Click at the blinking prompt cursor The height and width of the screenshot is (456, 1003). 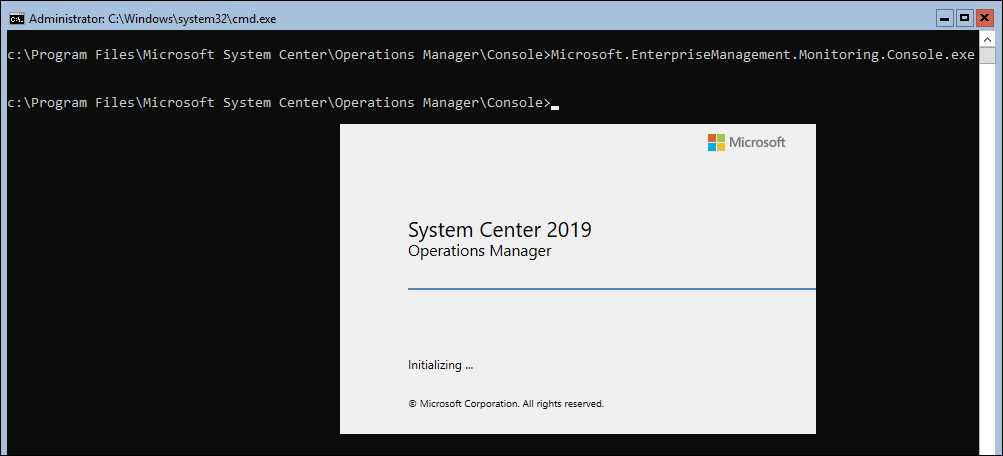555,107
